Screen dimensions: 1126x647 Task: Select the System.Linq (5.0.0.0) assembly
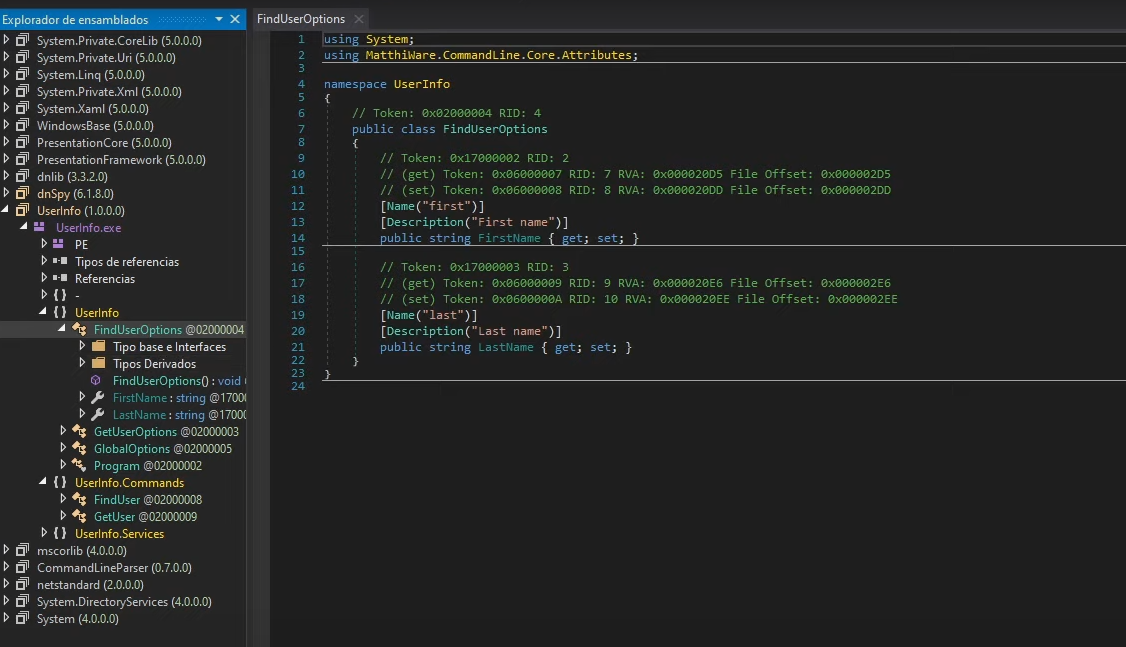90,75
